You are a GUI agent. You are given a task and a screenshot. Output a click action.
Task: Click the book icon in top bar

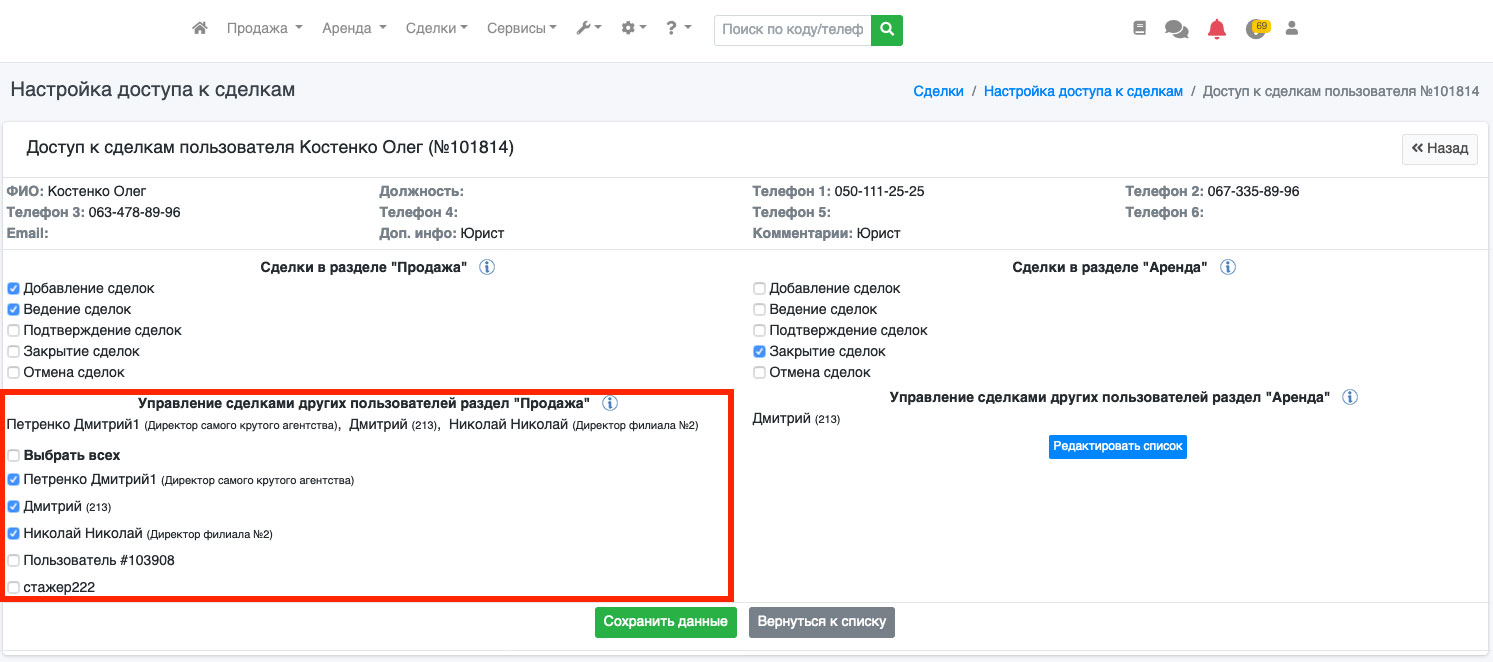[1139, 29]
